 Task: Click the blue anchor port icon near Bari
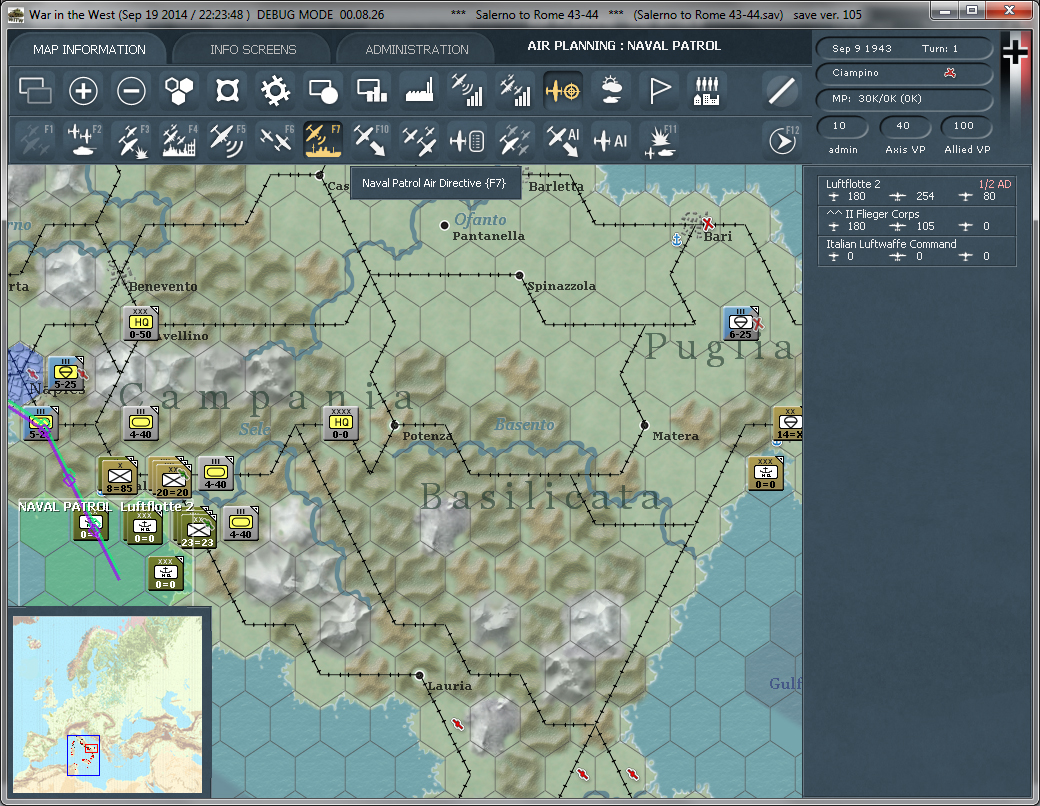click(x=677, y=239)
